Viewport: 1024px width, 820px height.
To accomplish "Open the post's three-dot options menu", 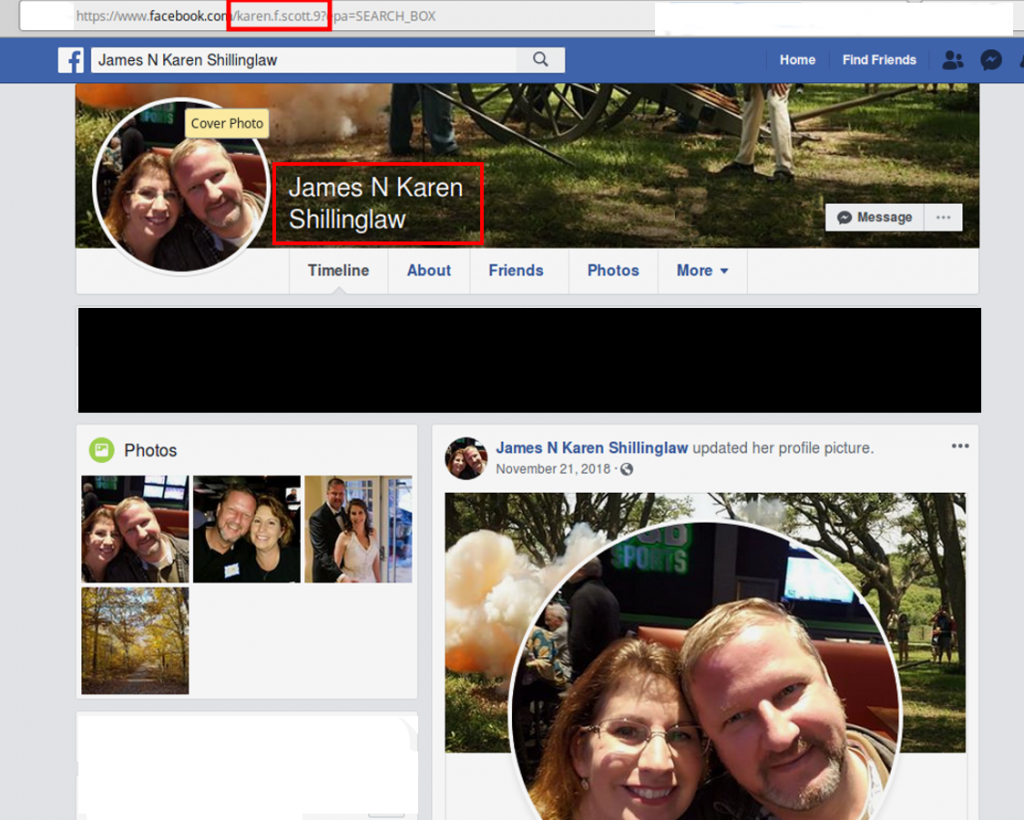I will pyautogui.click(x=960, y=446).
